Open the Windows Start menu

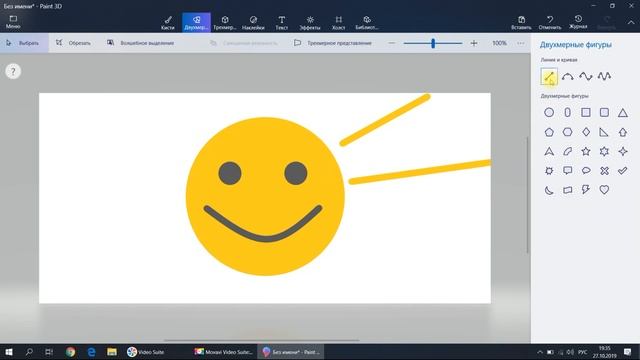coord(9,352)
